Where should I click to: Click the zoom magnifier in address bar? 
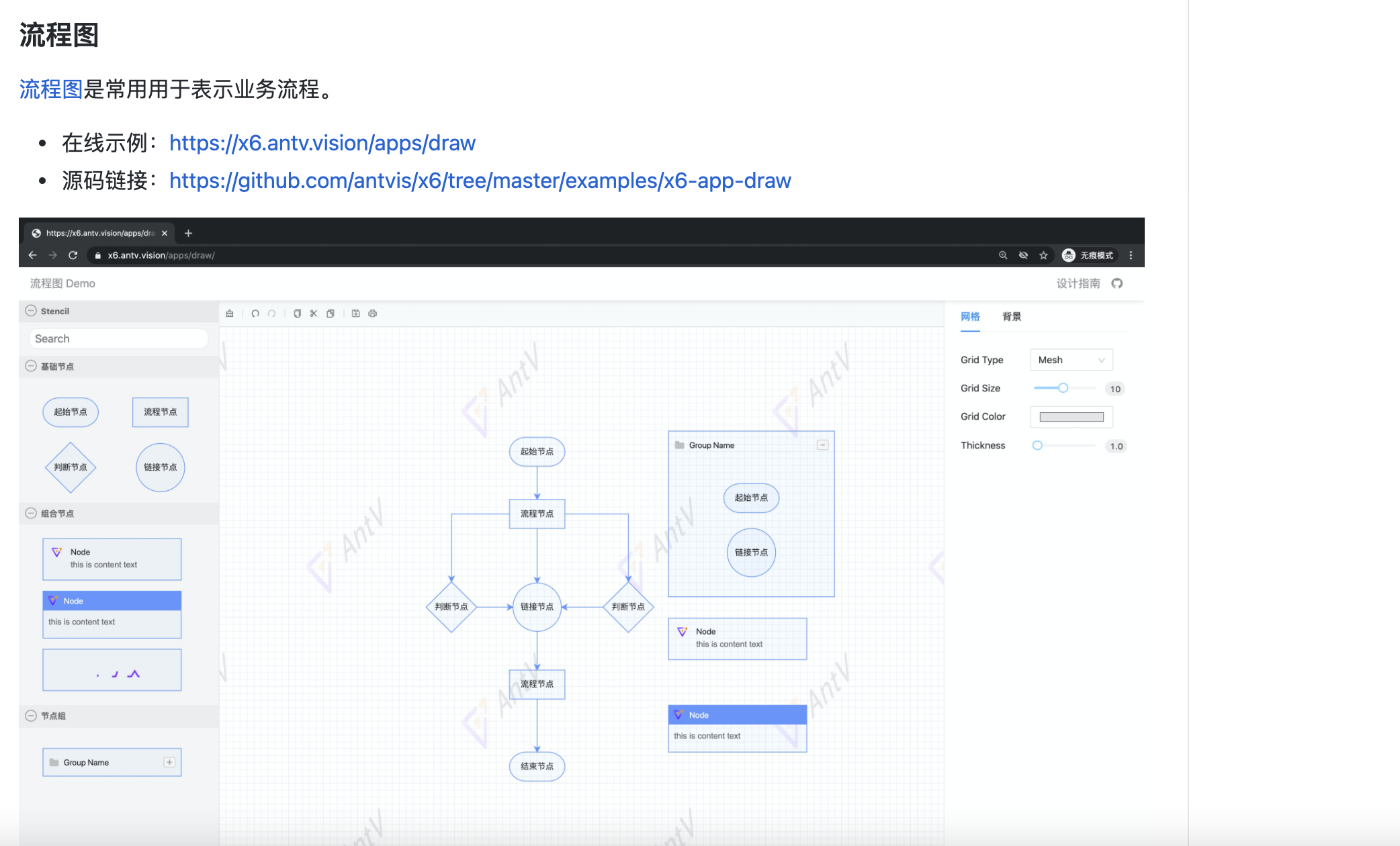1003,255
